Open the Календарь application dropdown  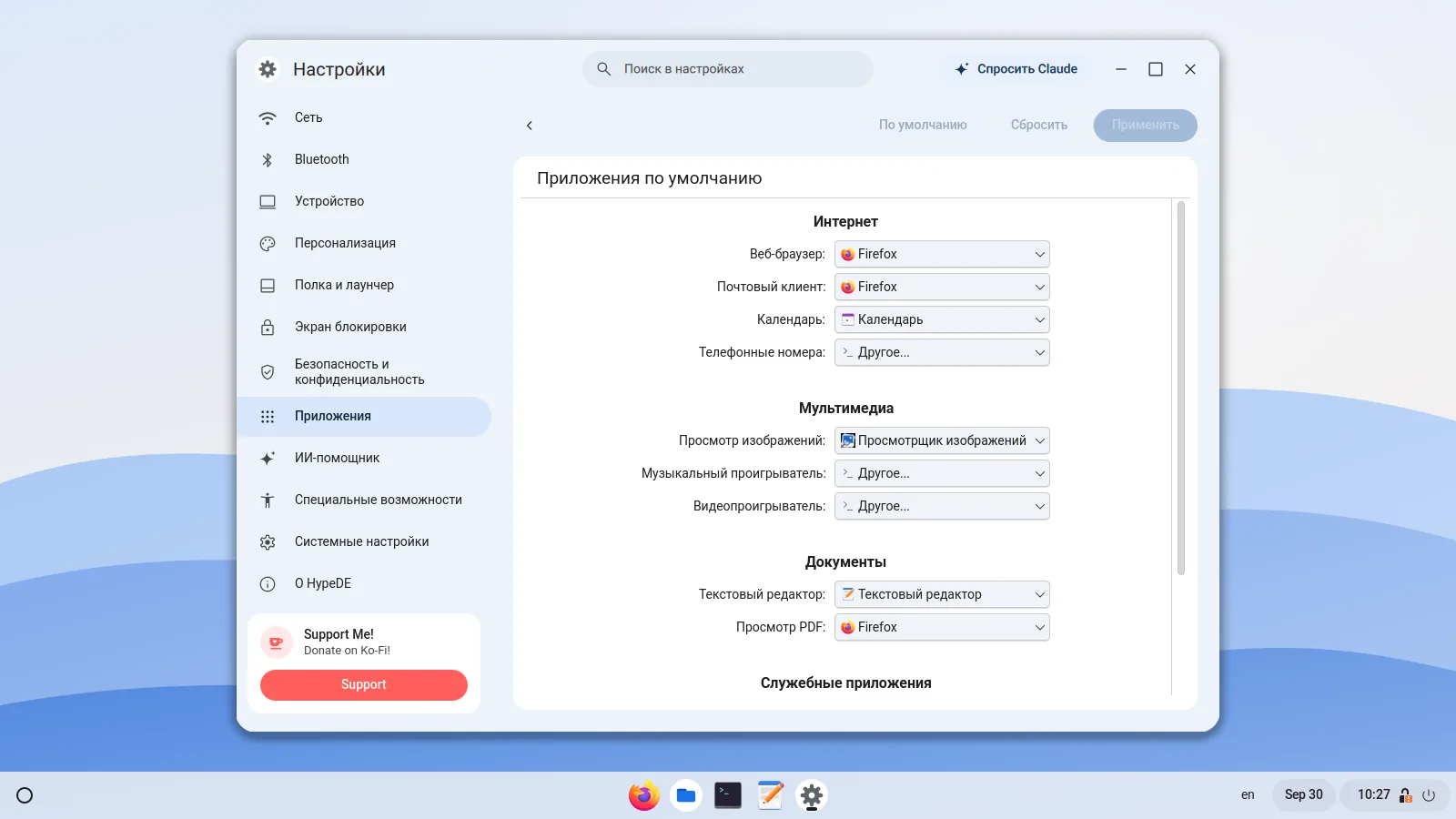(x=942, y=319)
